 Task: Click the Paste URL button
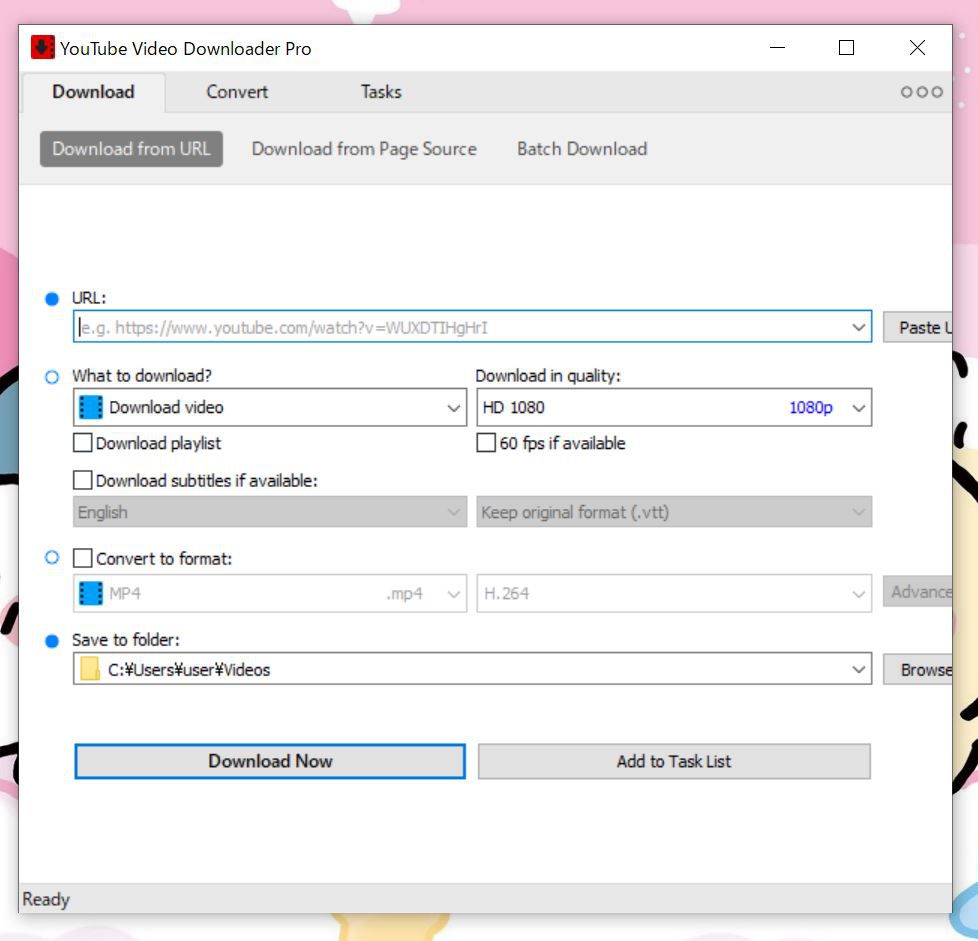[918, 327]
